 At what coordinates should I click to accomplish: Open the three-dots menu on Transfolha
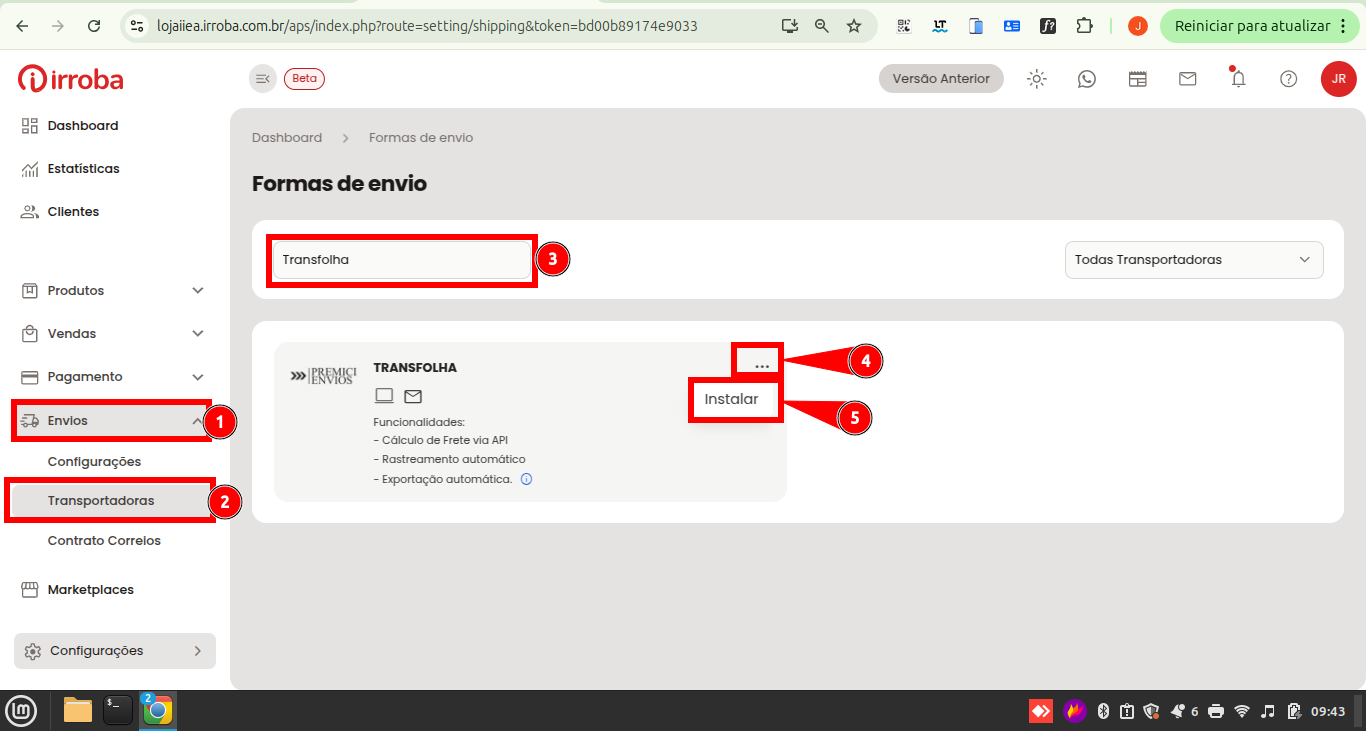763,366
